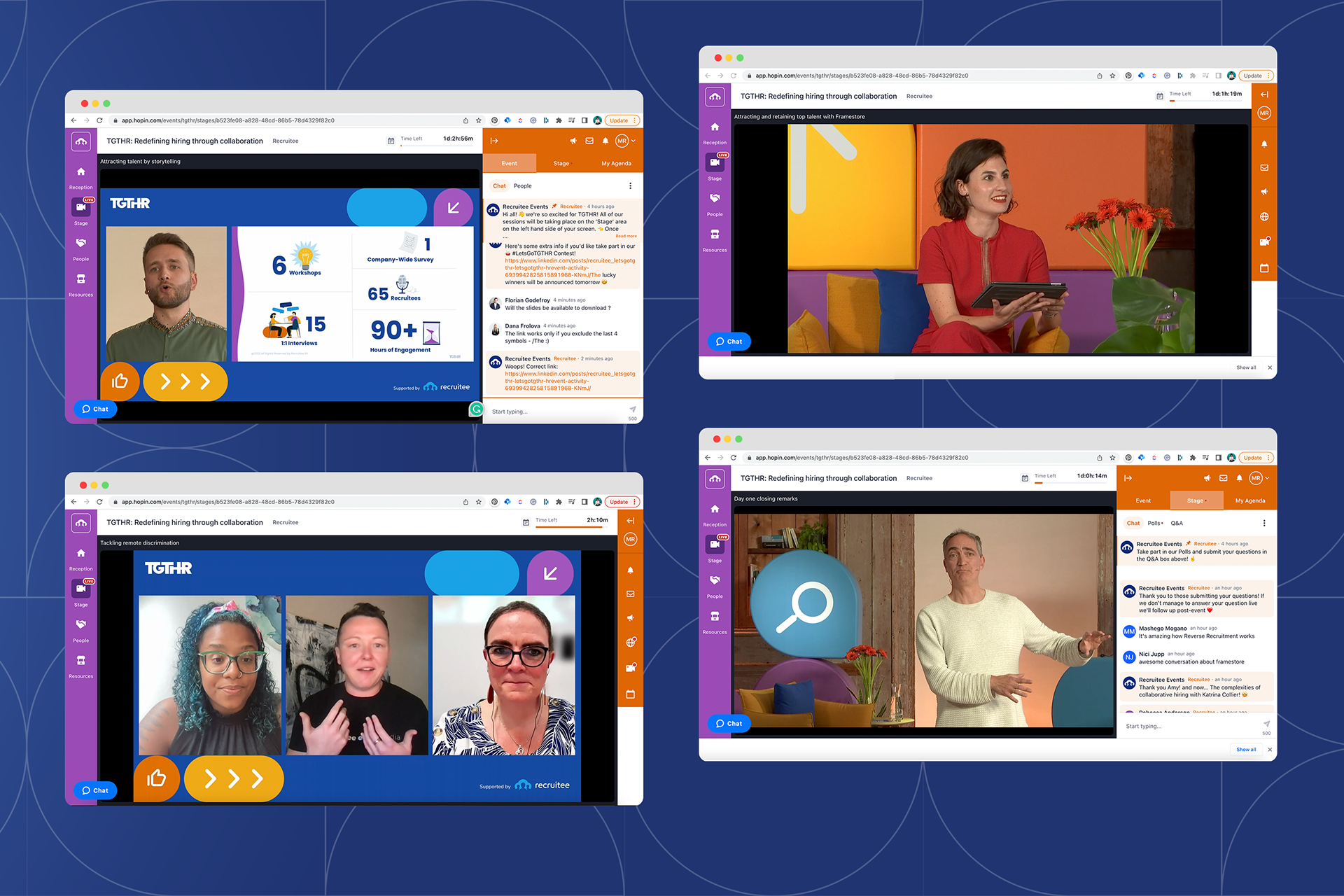Open the mail icon in the Framestore window orange strip

click(x=1264, y=168)
